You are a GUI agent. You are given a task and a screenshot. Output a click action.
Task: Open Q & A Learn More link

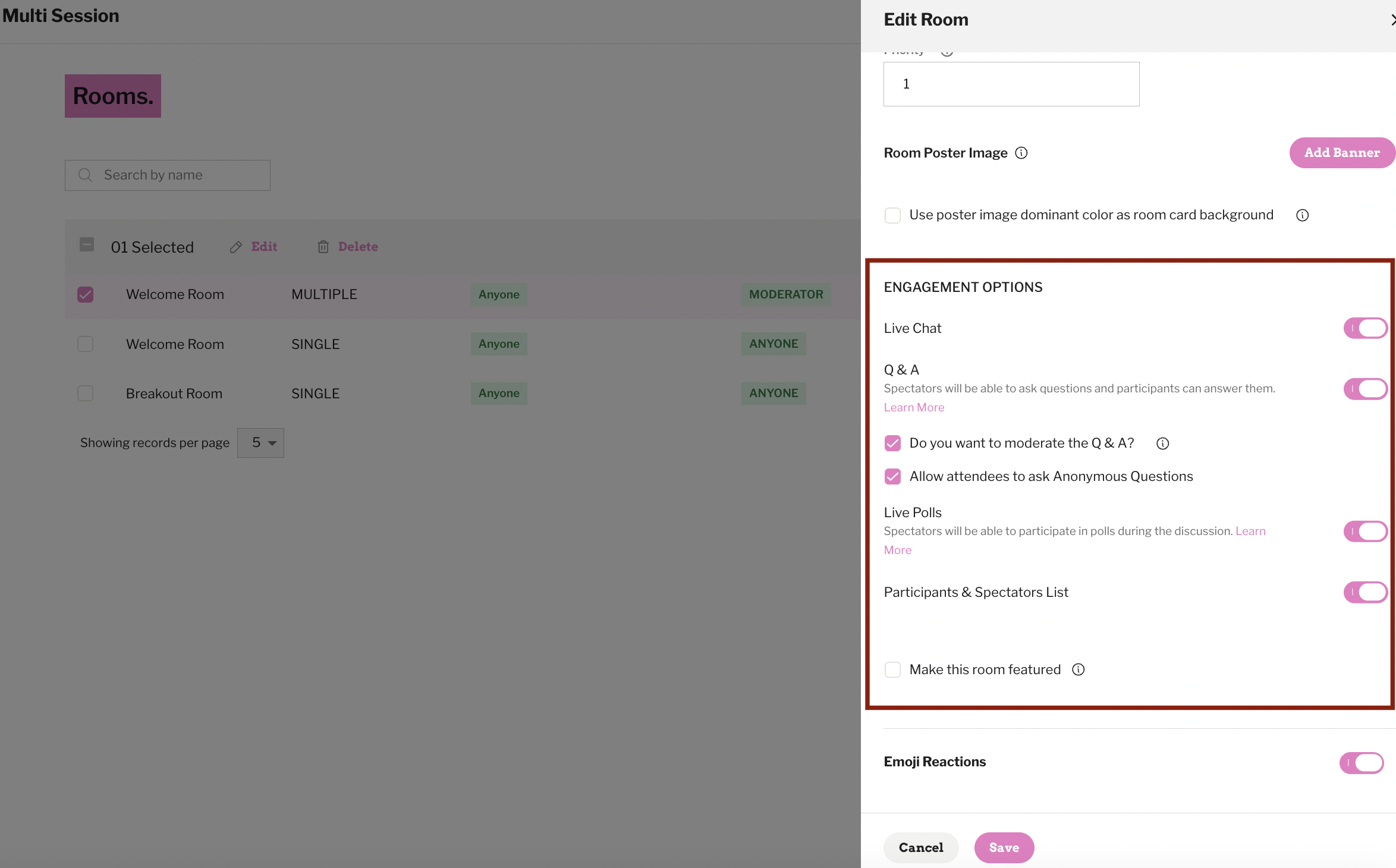(x=914, y=408)
